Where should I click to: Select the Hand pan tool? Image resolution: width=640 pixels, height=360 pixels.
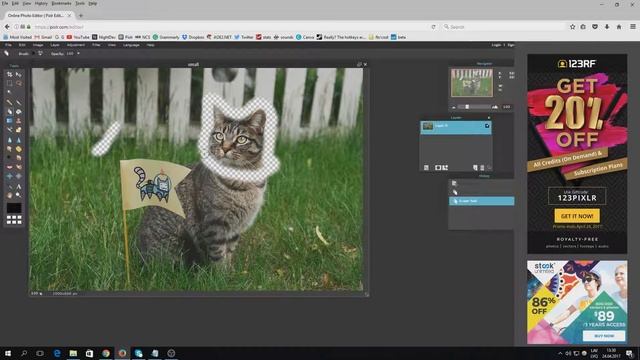pyautogui.click(x=9, y=196)
